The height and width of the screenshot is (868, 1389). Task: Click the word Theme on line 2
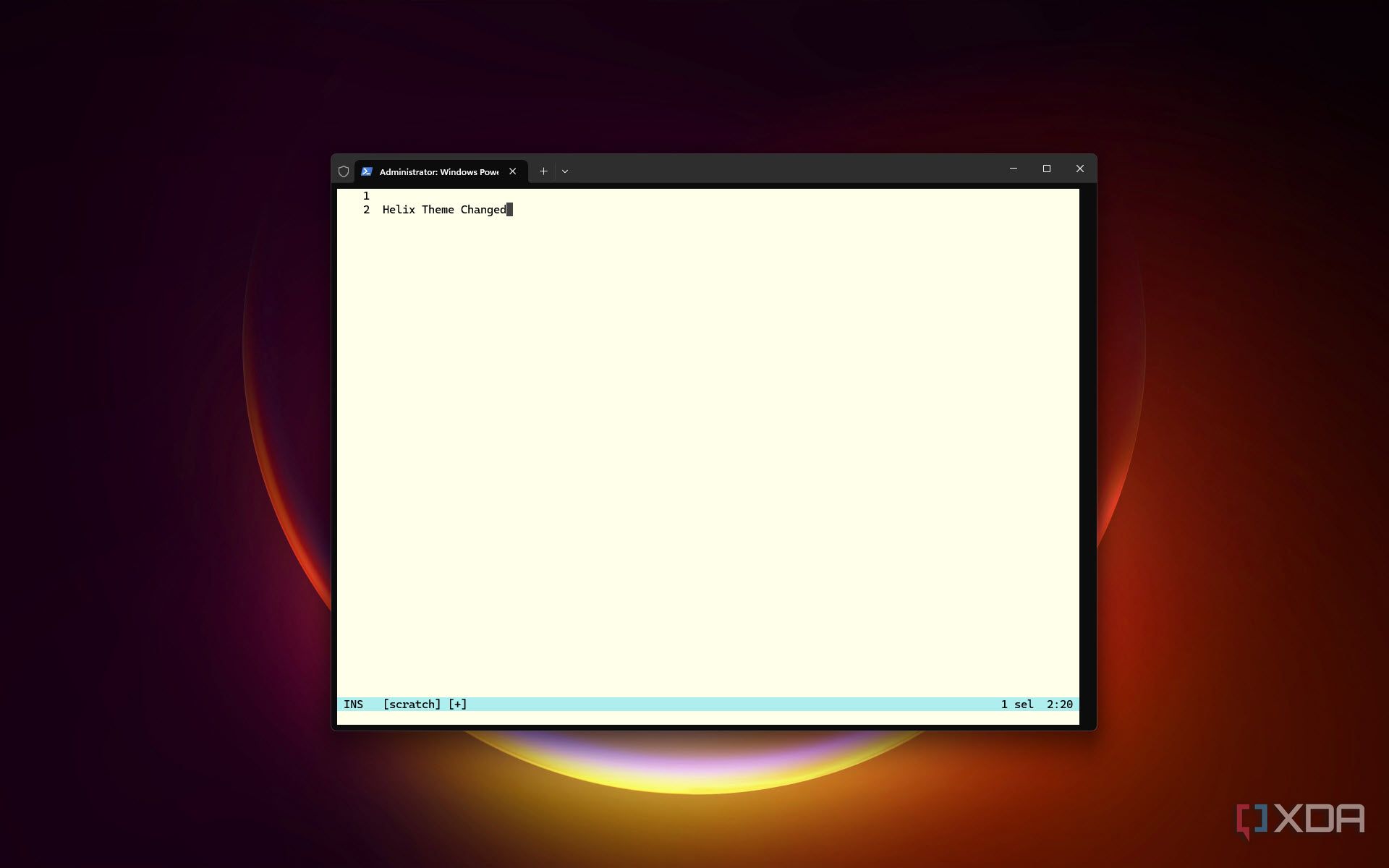pos(438,210)
